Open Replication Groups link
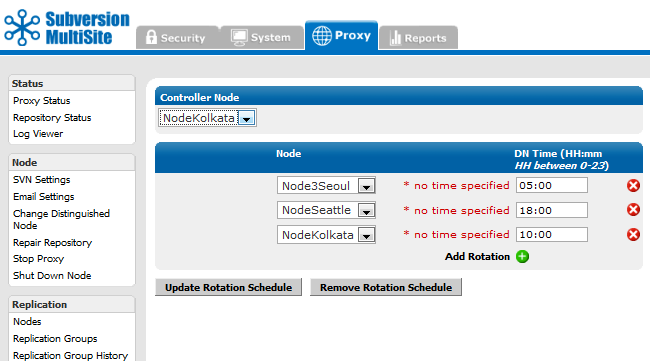Viewport: 650px width, 361px height. (x=55, y=339)
